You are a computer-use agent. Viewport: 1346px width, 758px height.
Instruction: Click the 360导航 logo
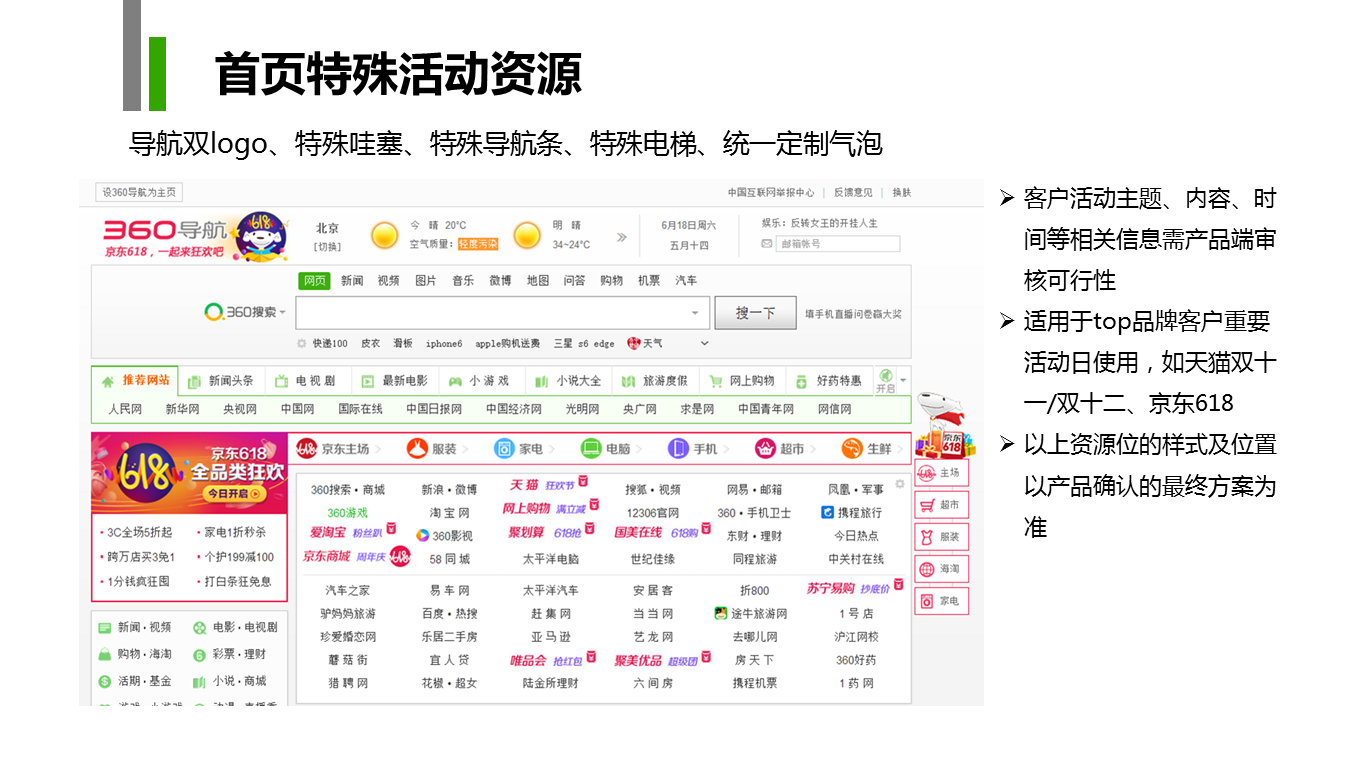166,229
